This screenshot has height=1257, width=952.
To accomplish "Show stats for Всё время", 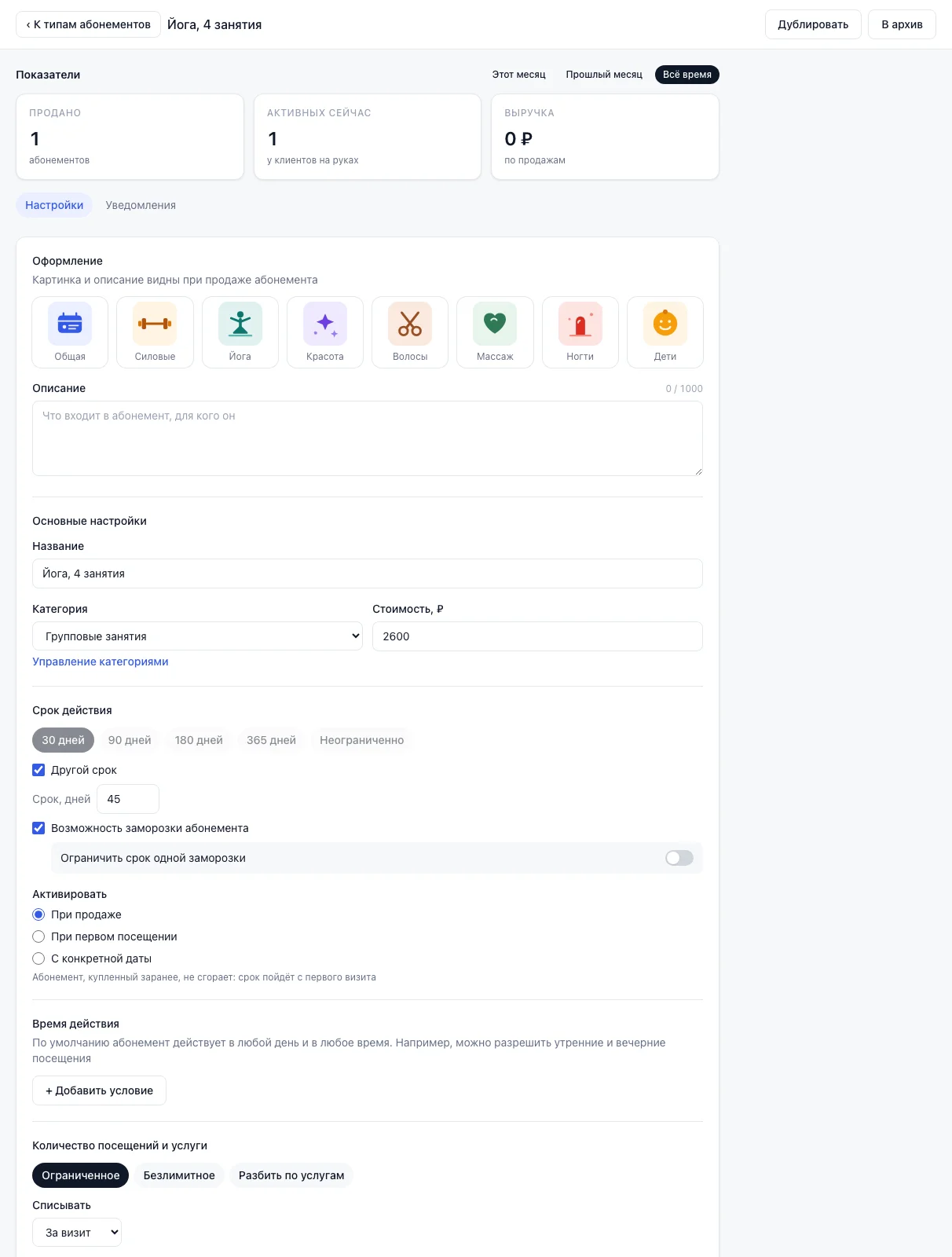I will click(x=687, y=75).
